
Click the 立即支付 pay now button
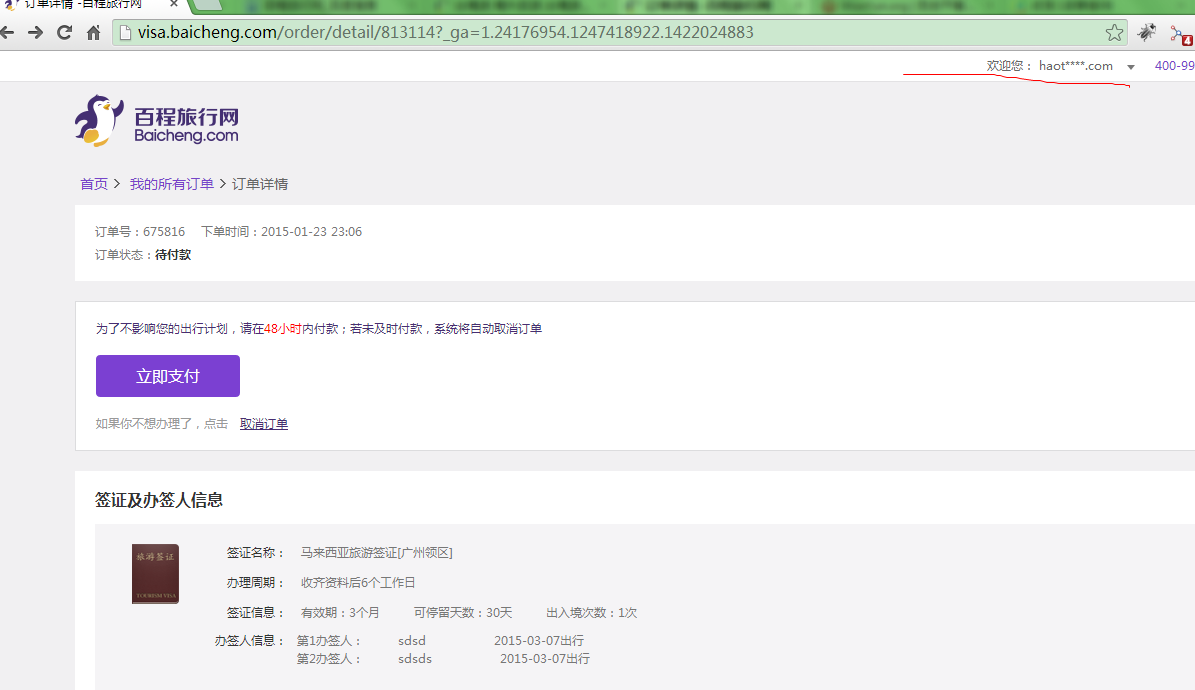tap(168, 376)
